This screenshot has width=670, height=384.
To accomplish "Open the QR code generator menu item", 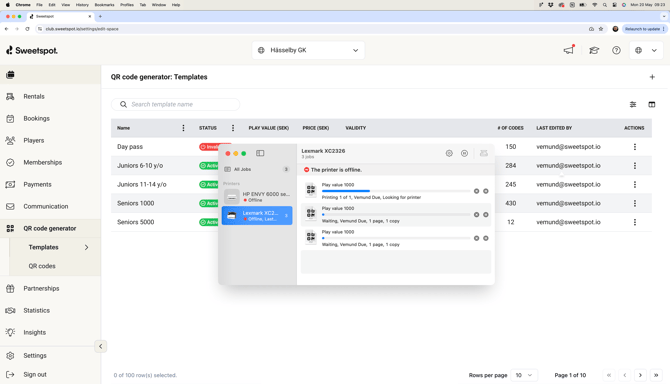I will point(50,229).
